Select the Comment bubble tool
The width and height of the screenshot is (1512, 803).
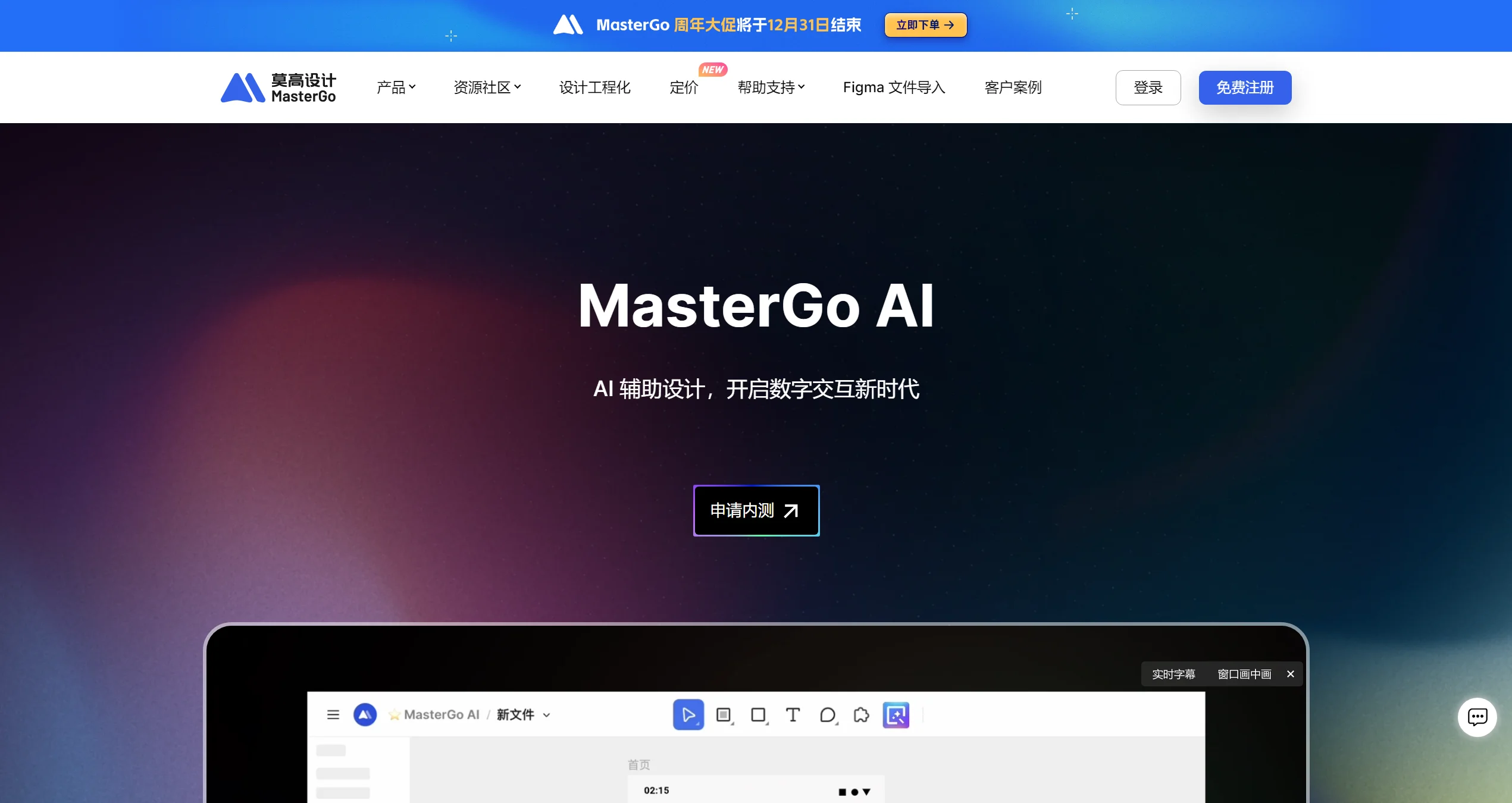coord(828,715)
